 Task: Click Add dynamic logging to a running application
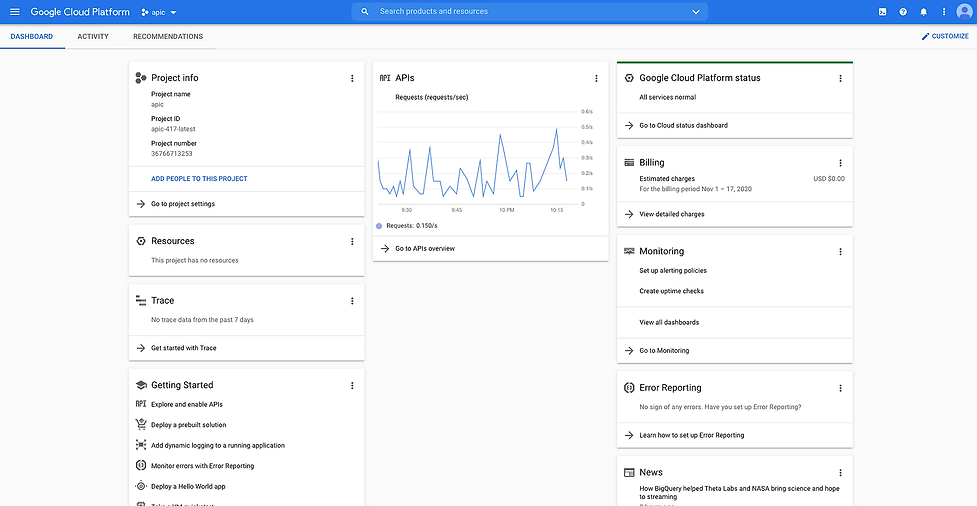(218, 446)
